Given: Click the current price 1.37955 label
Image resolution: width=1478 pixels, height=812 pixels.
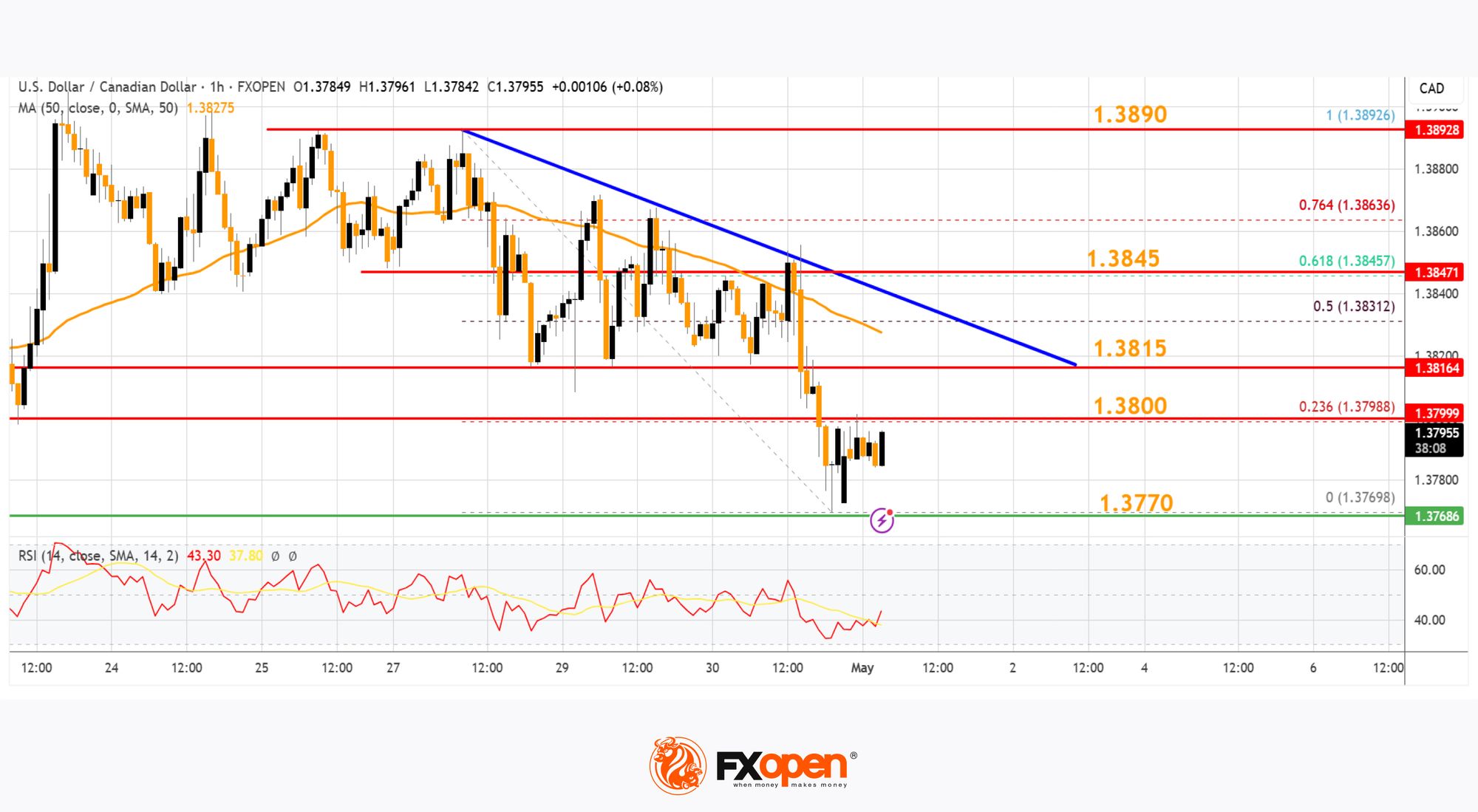Looking at the screenshot, I should click(1436, 433).
